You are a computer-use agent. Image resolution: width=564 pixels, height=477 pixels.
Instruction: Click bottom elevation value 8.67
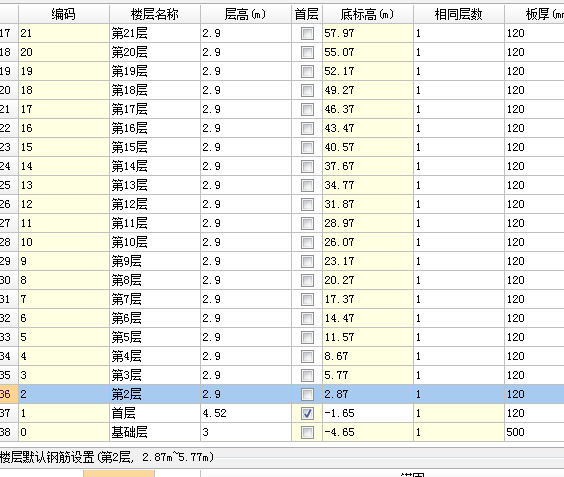pos(368,356)
